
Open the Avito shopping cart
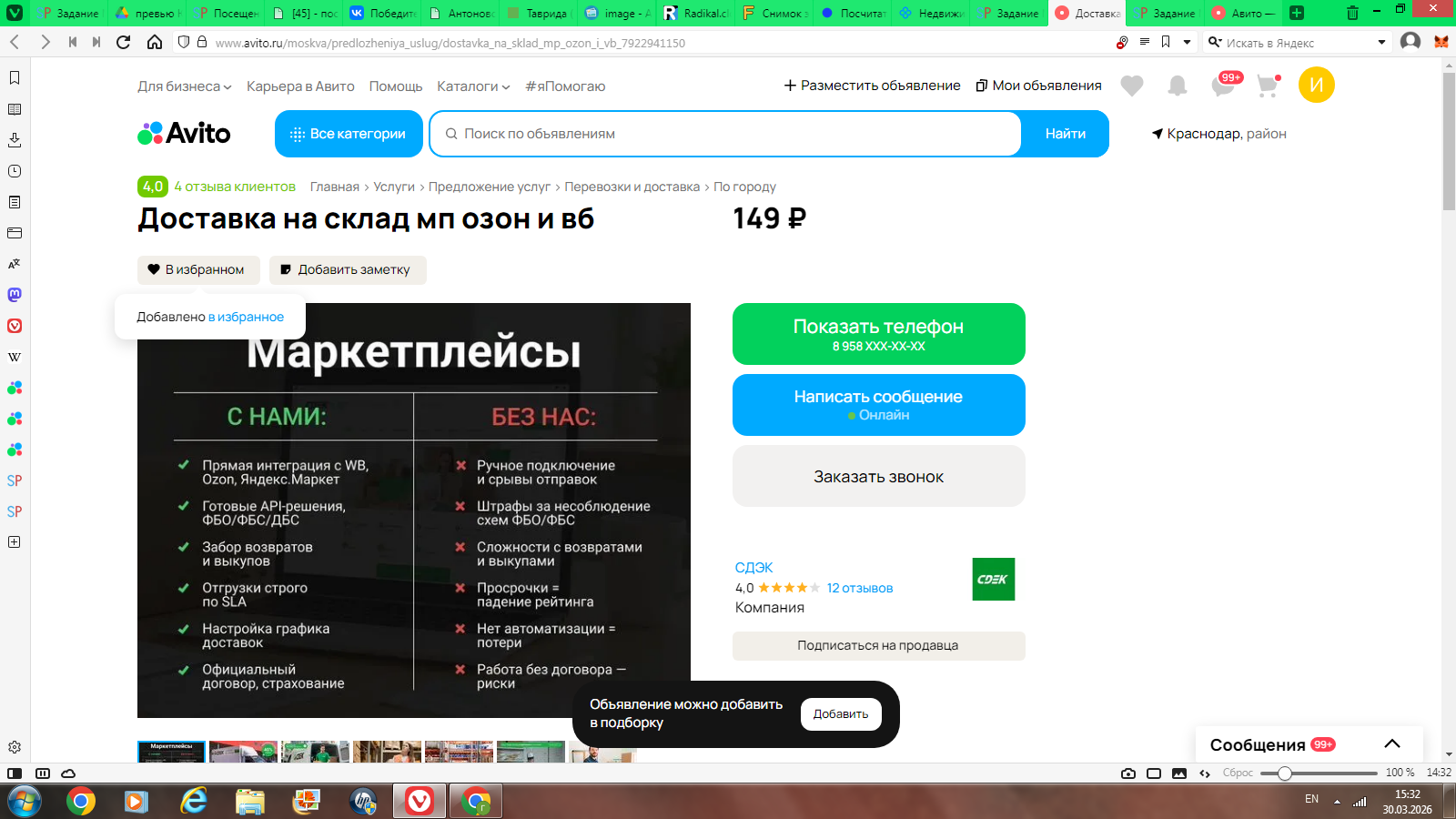coord(1268,86)
